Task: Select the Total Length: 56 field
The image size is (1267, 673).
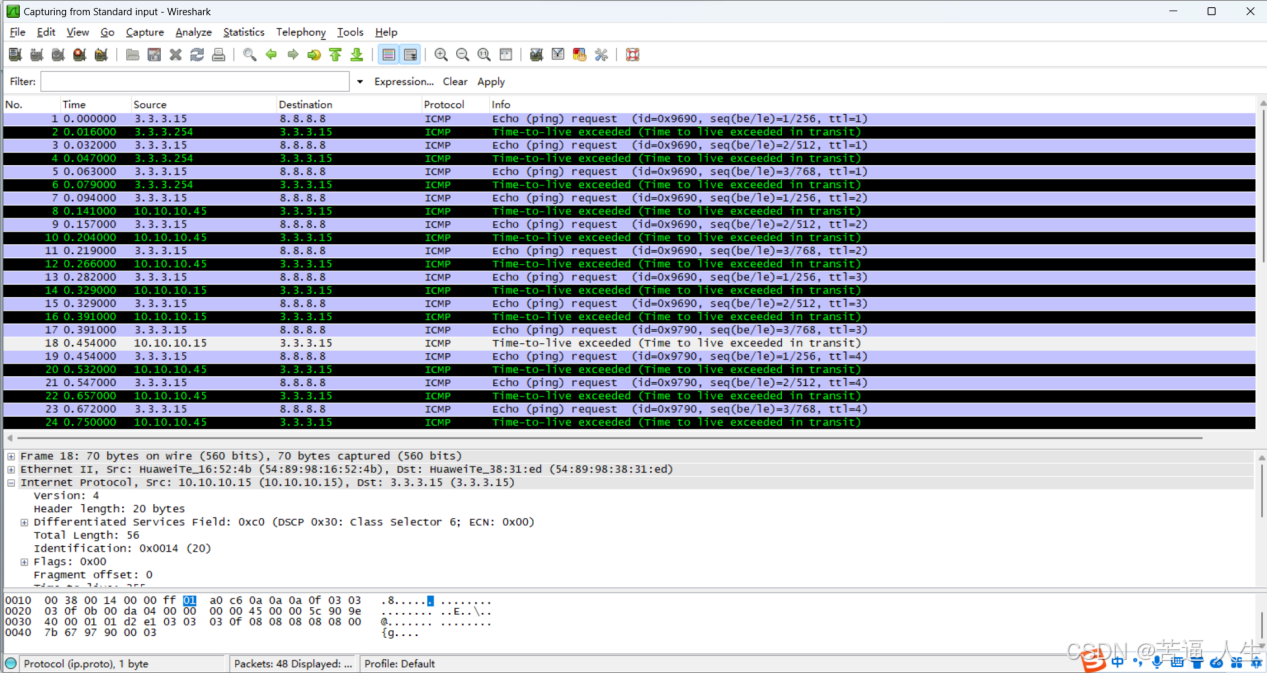Action: [x=87, y=535]
